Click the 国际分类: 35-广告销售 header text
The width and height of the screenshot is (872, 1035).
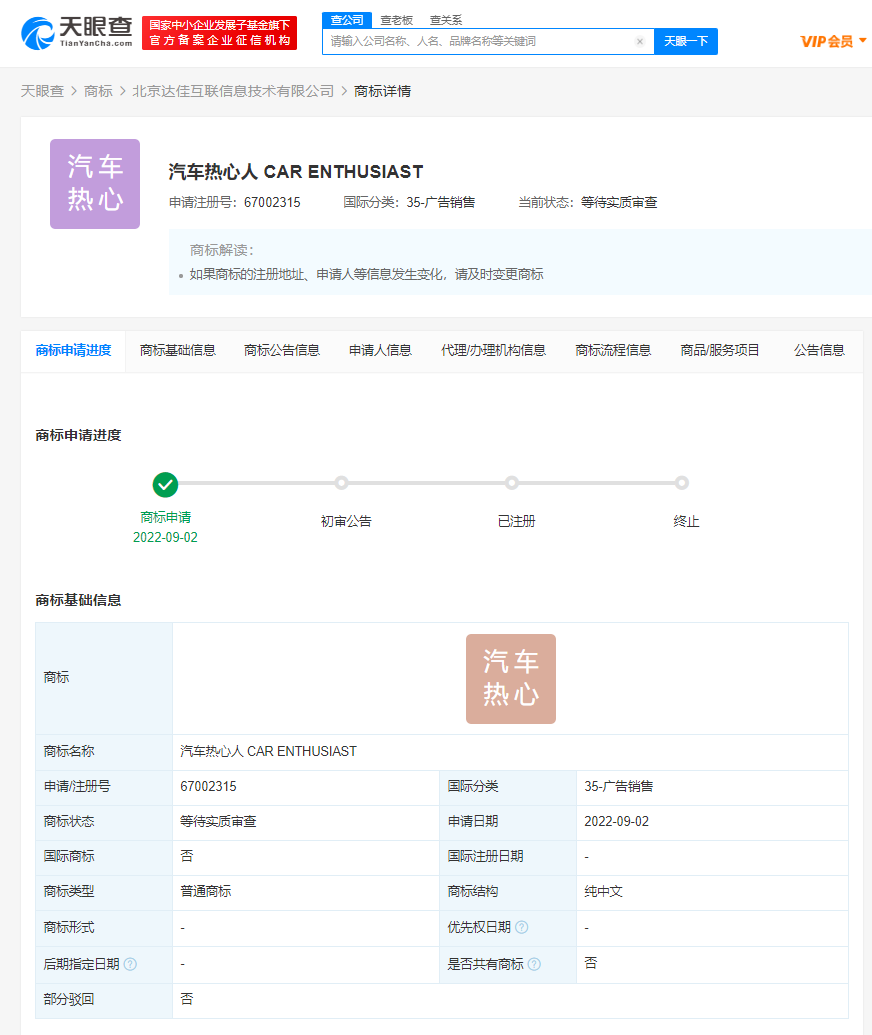pyautogui.click(x=409, y=203)
